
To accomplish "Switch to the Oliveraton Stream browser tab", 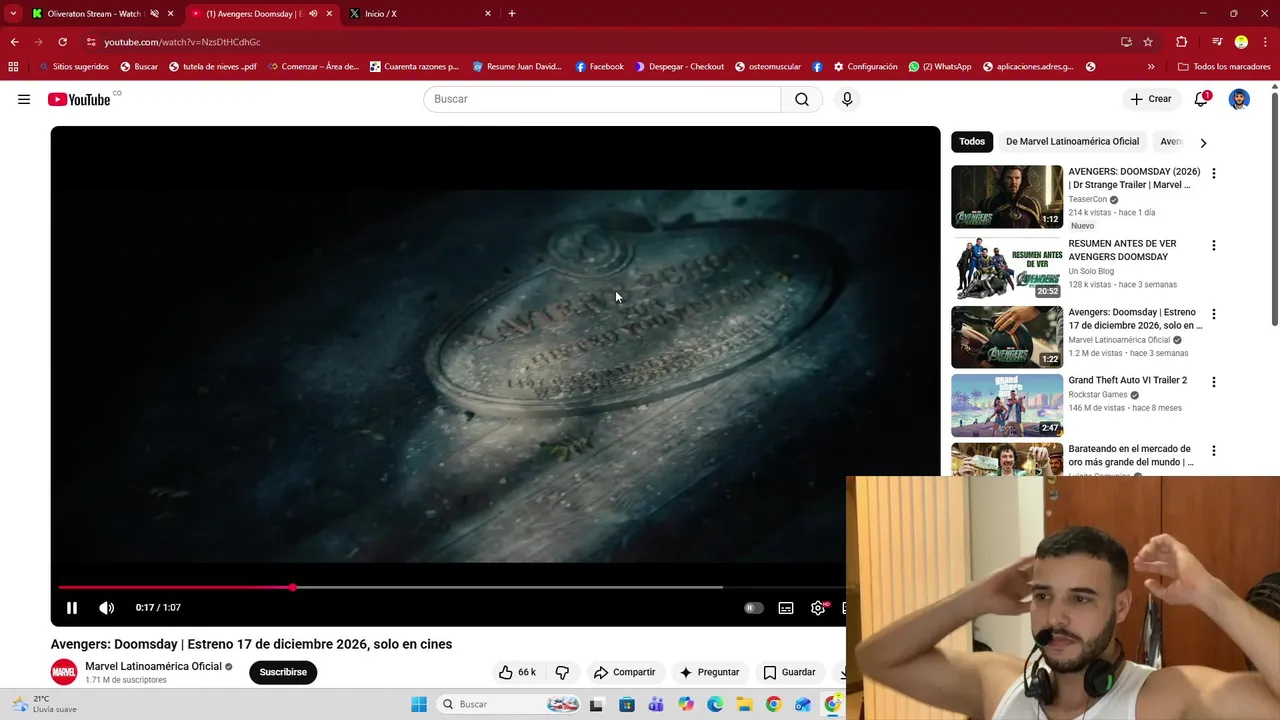I will [x=95, y=14].
